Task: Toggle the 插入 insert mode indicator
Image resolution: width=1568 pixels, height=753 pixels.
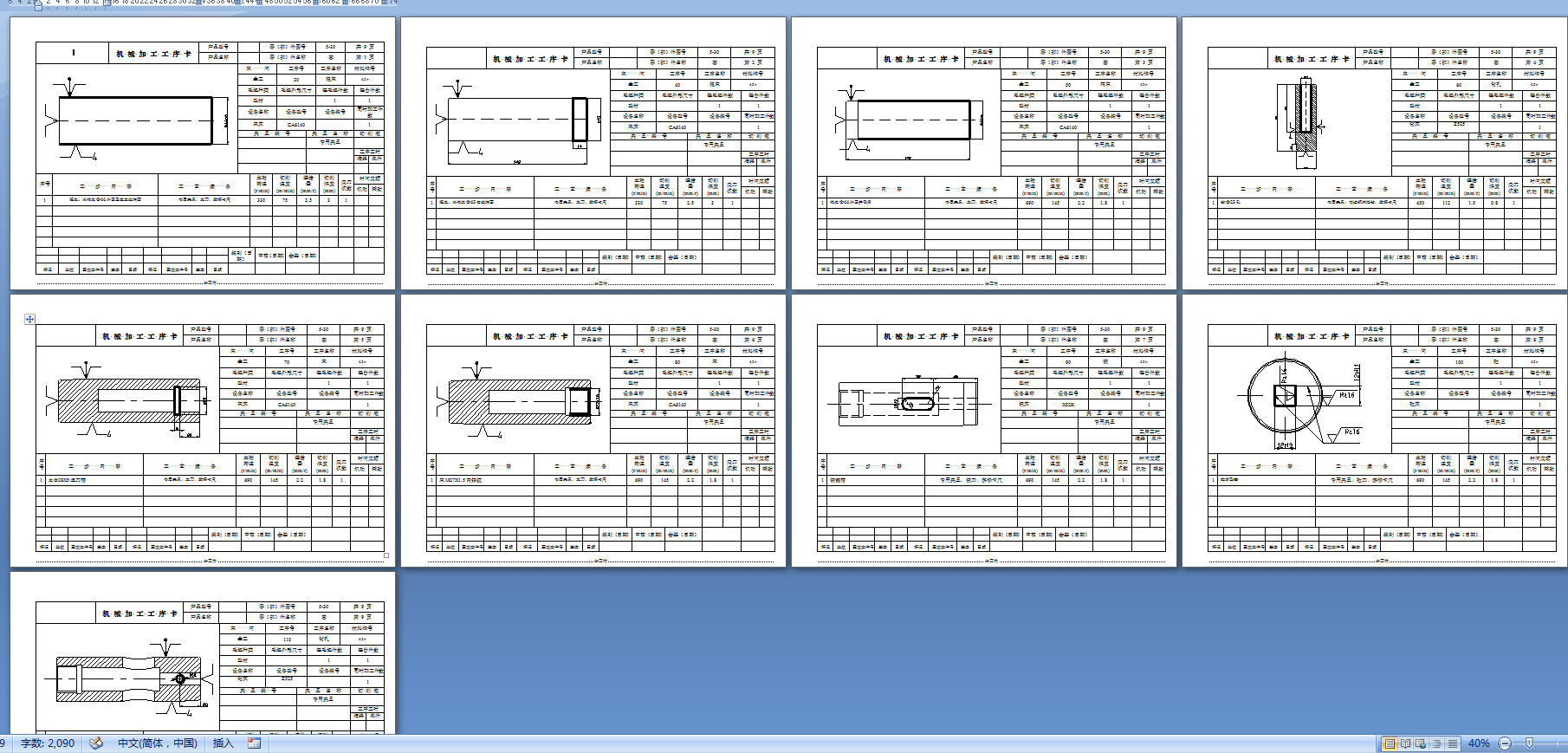Action: (224, 743)
